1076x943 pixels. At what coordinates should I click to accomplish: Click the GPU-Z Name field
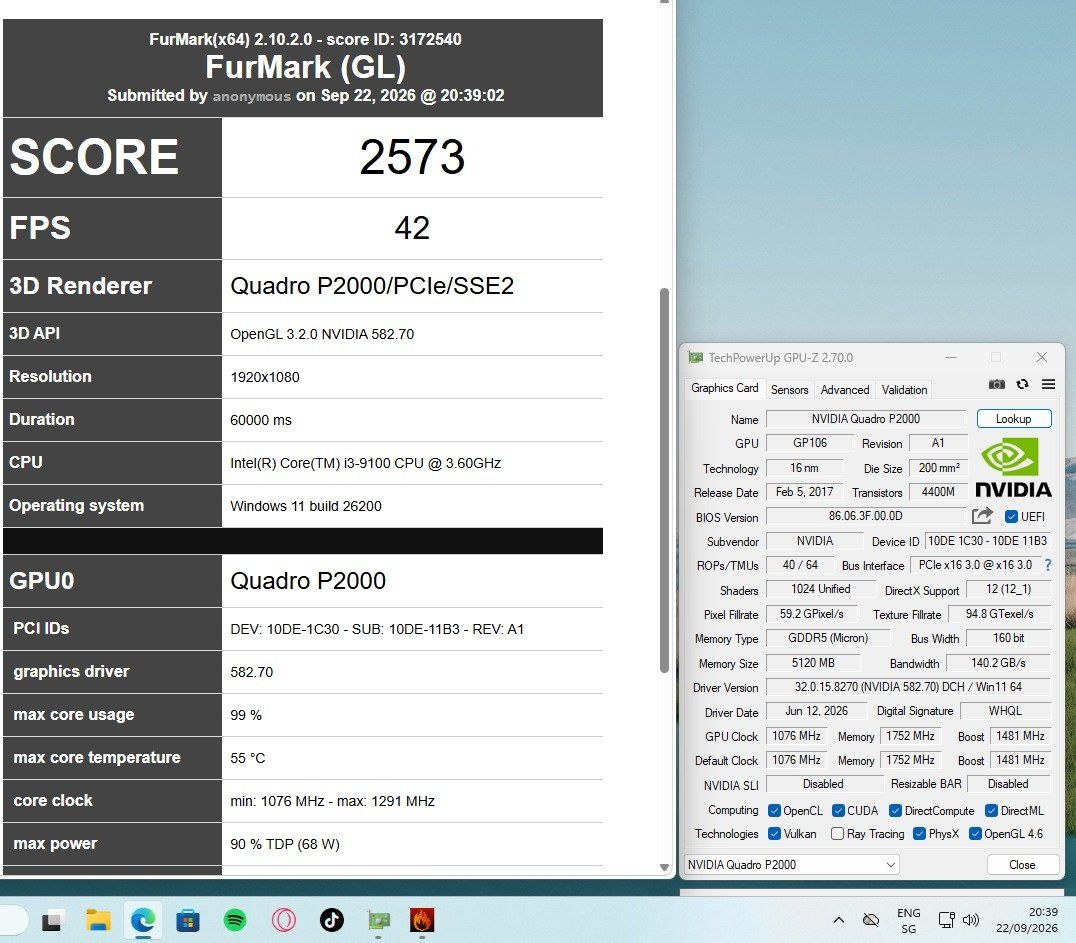[x=866, y=419]
